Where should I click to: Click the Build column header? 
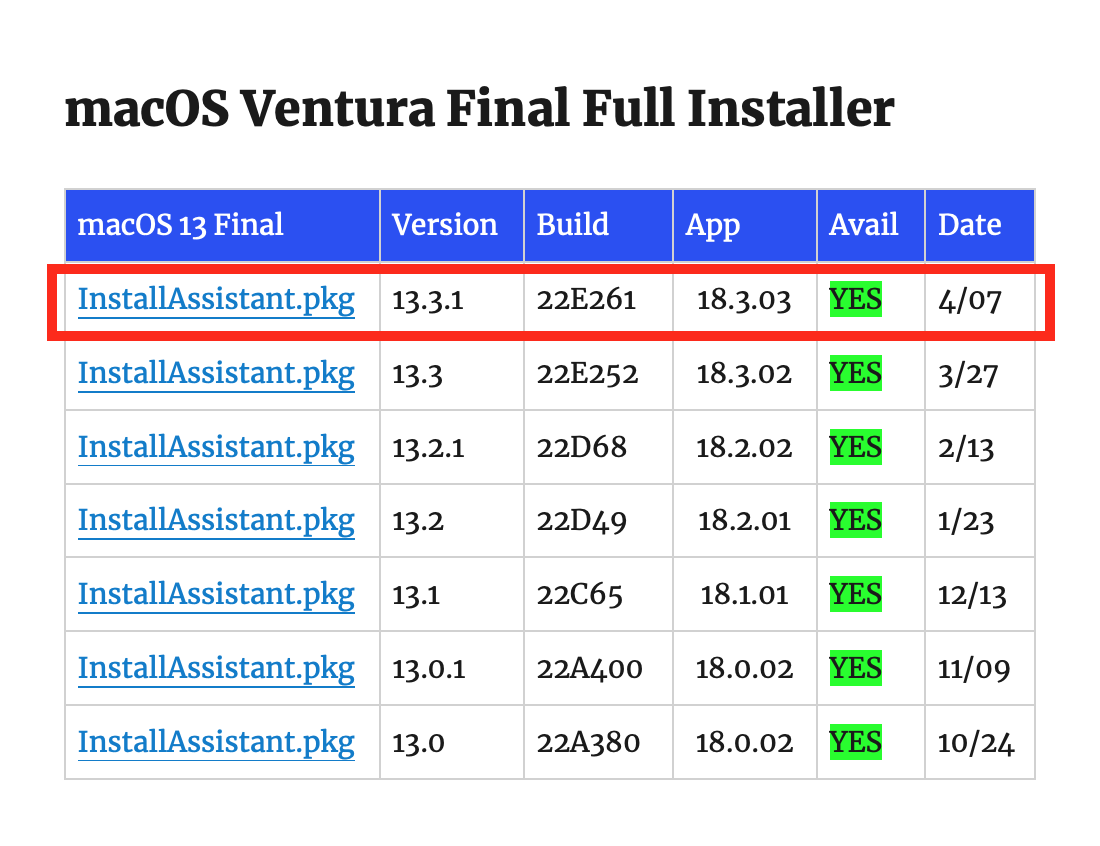[573, 225]
